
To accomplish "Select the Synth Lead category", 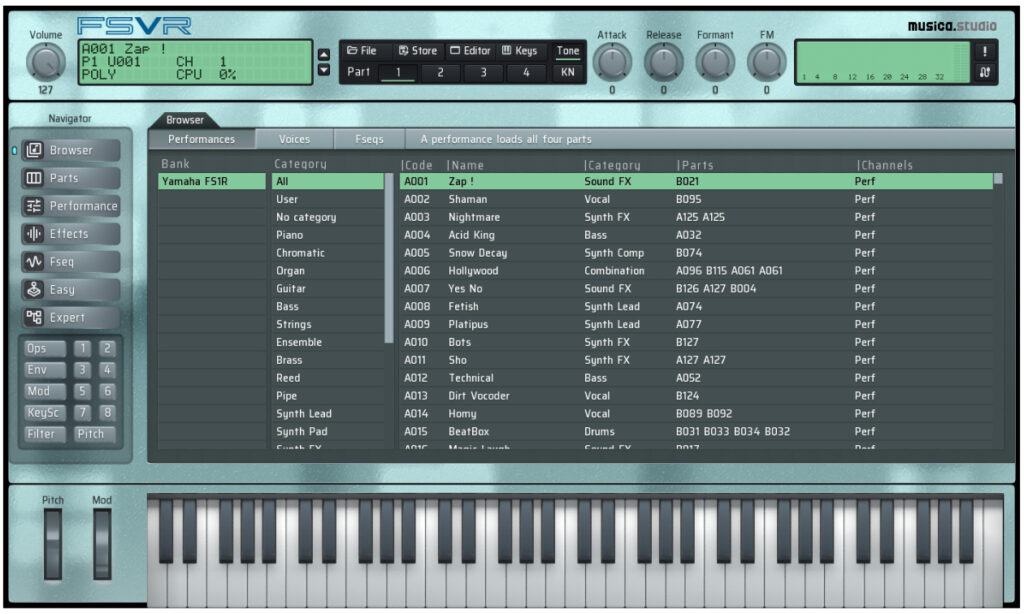I will (328, 413).
